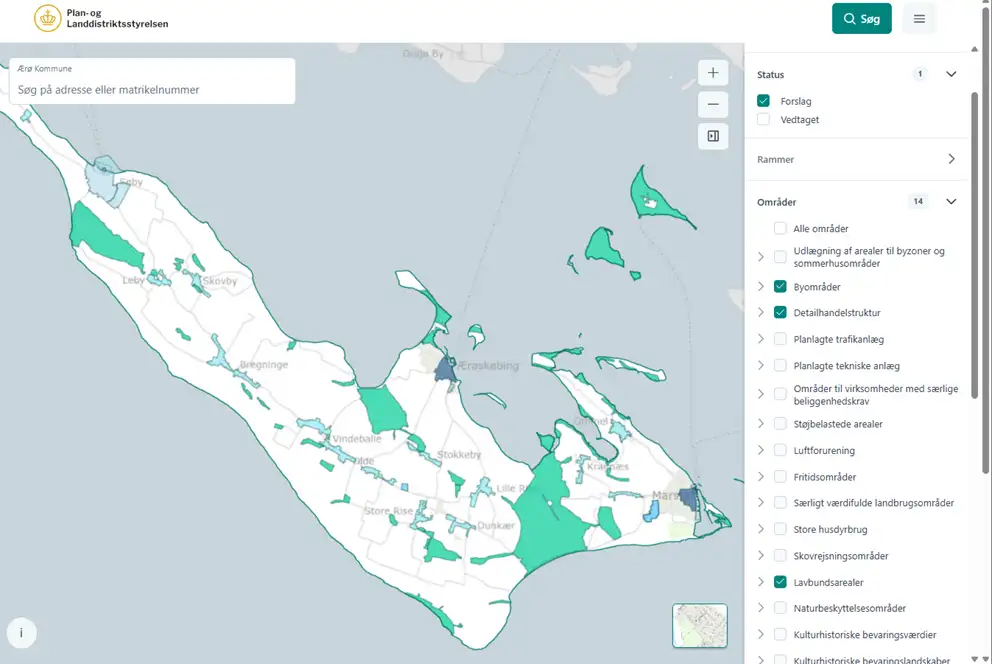Collapse the side panel using the panel icon
The image size is (992, 664).
coord(713,136)
